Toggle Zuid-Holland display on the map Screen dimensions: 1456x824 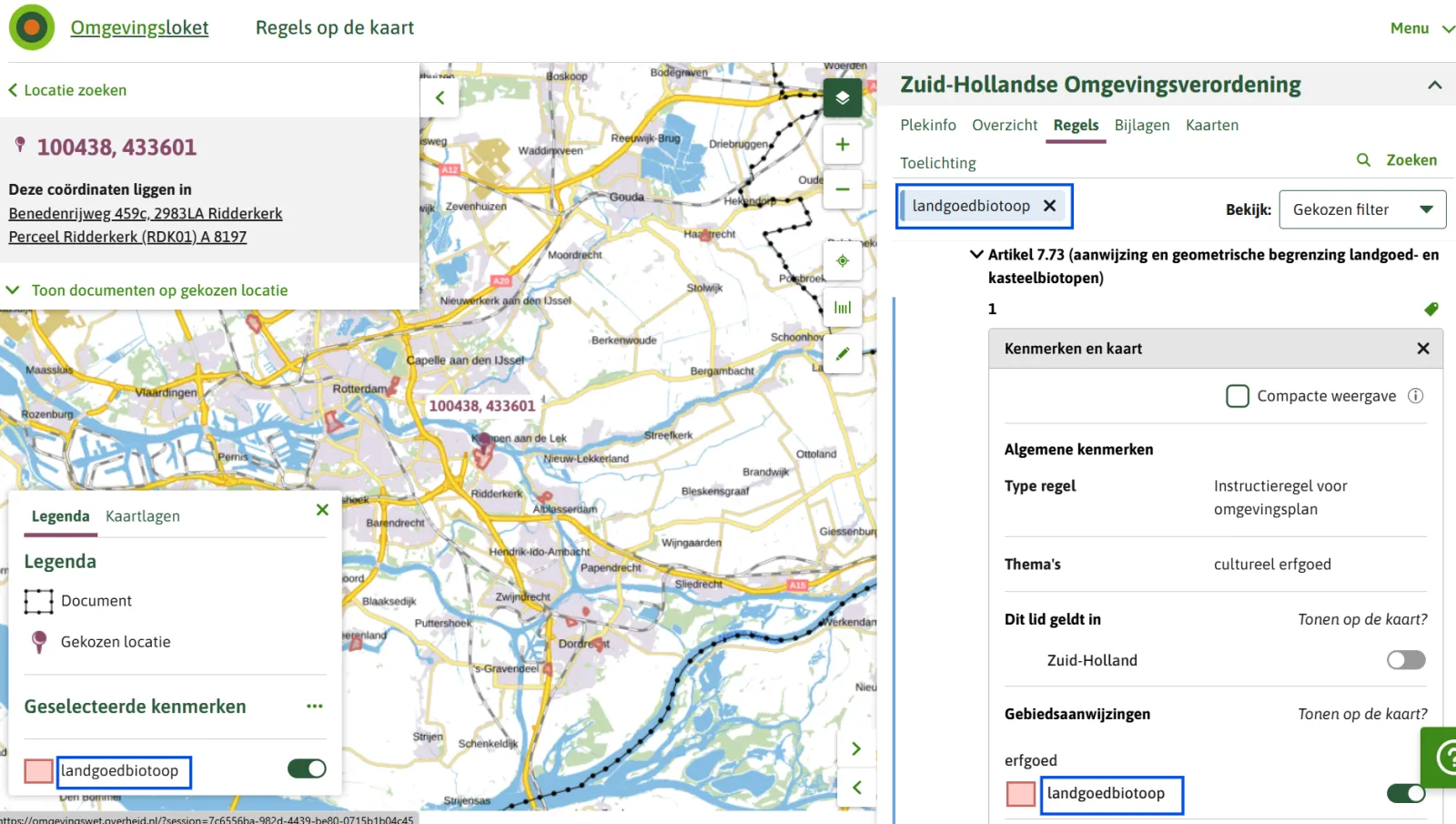(1406, 660)
